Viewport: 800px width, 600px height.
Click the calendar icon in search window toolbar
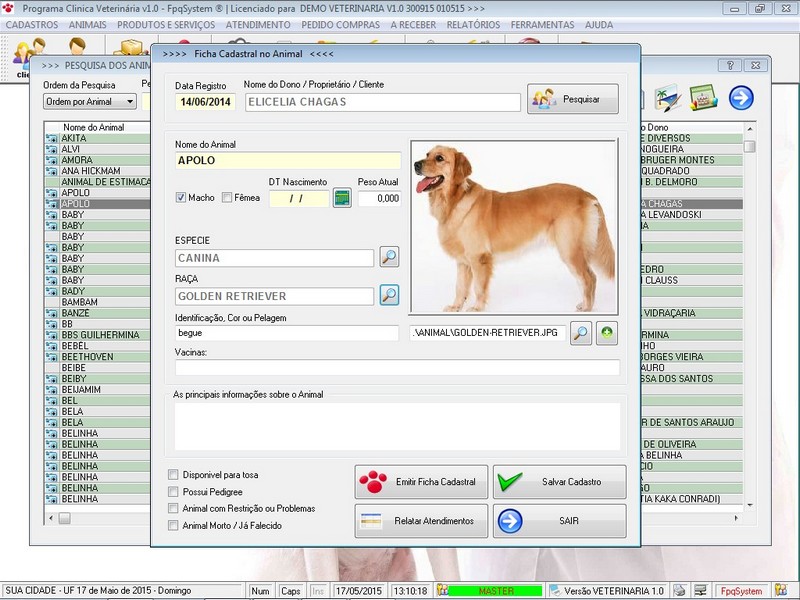(704, 98)
